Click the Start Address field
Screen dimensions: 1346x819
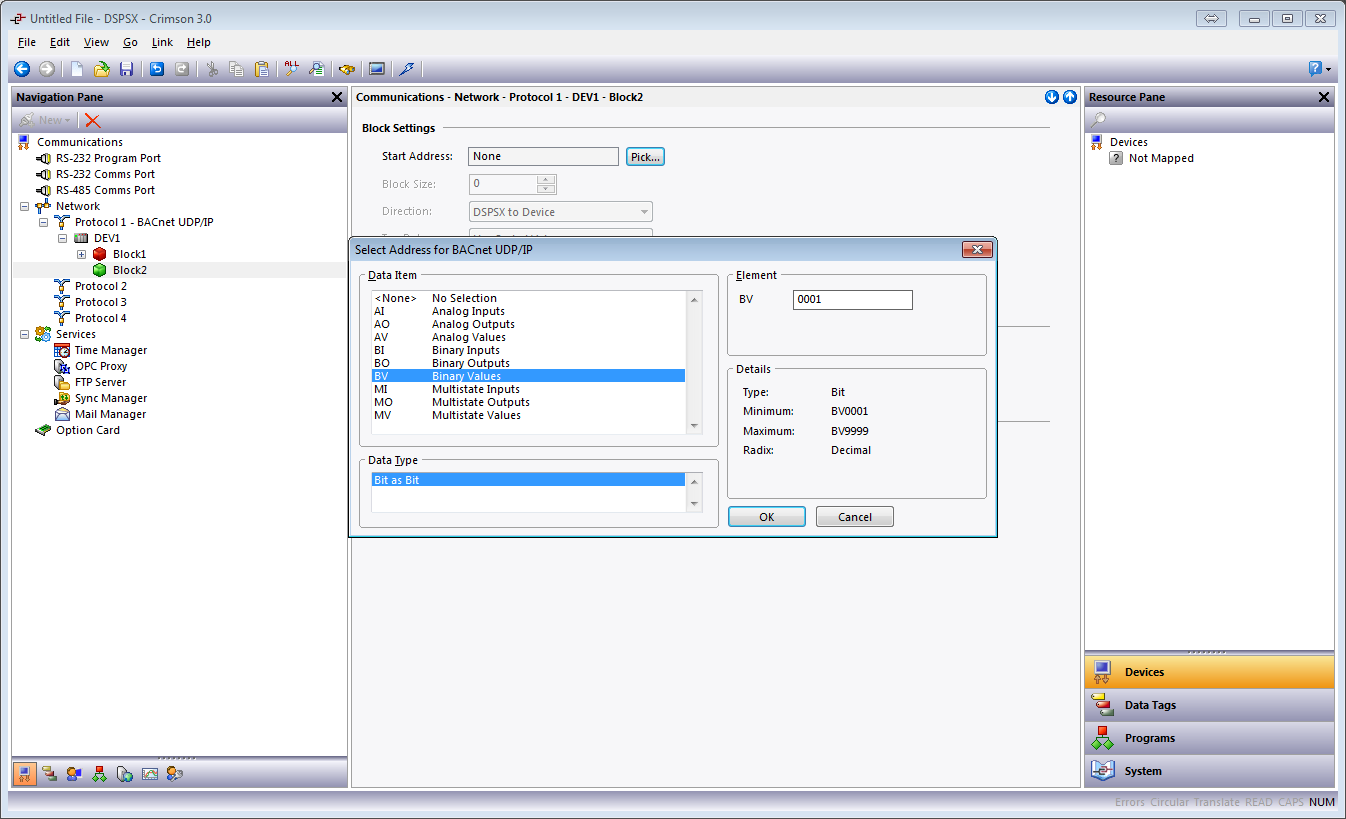[x=543, y=156]
